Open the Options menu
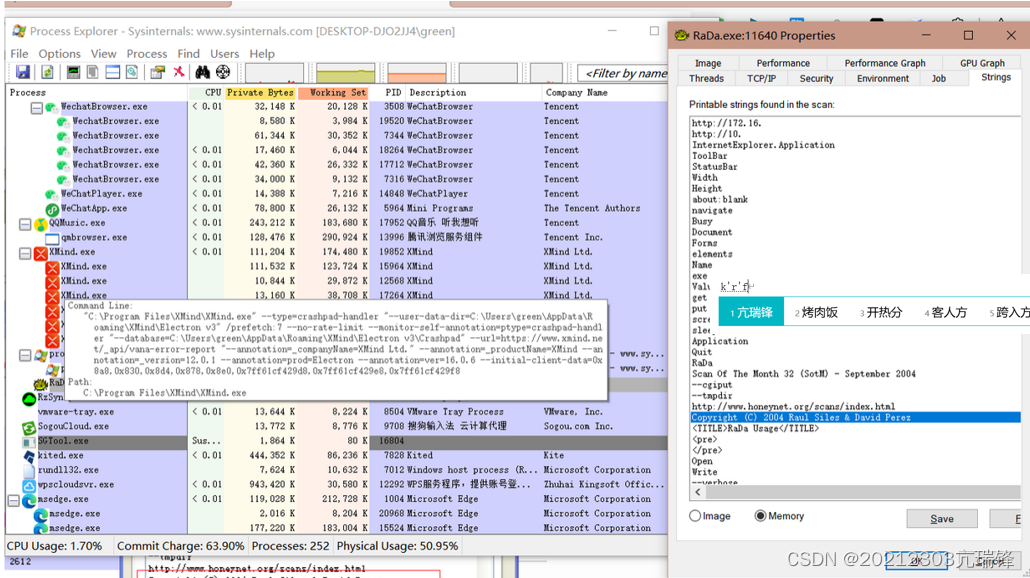The image size is (1030, 578). tap(59, 54)
